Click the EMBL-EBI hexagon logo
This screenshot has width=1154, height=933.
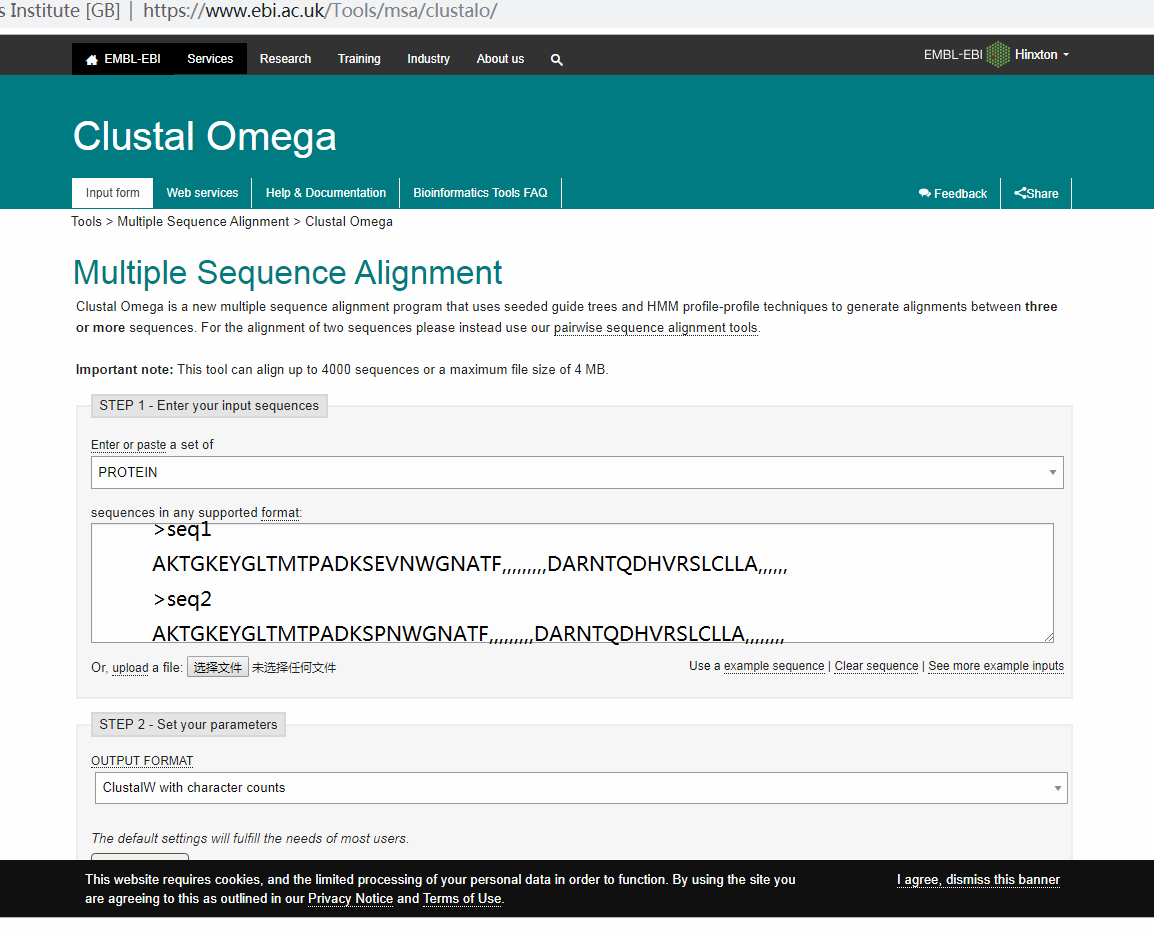998,54
